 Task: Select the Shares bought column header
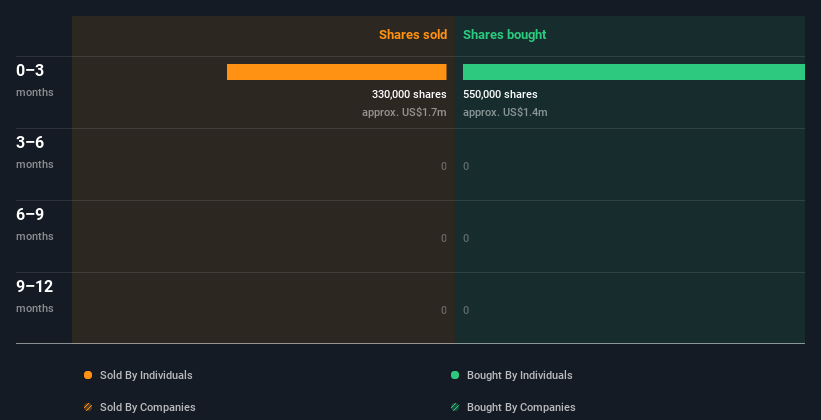tap(505, 35)
